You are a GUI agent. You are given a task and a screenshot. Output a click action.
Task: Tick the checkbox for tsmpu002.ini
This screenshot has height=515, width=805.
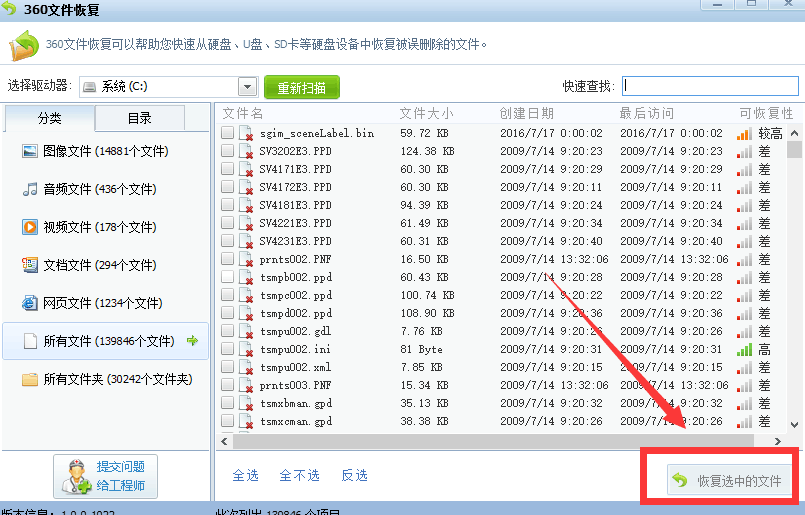[x=227, y=348]
